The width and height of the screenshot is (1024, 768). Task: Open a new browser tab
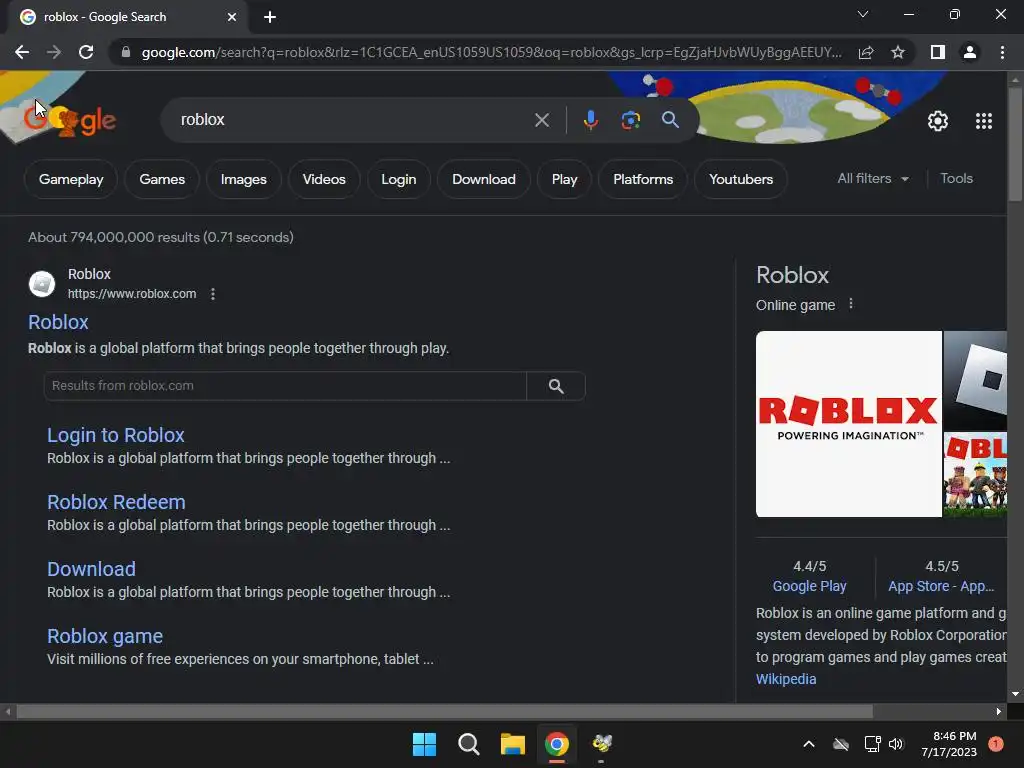(x=270, y=17)
